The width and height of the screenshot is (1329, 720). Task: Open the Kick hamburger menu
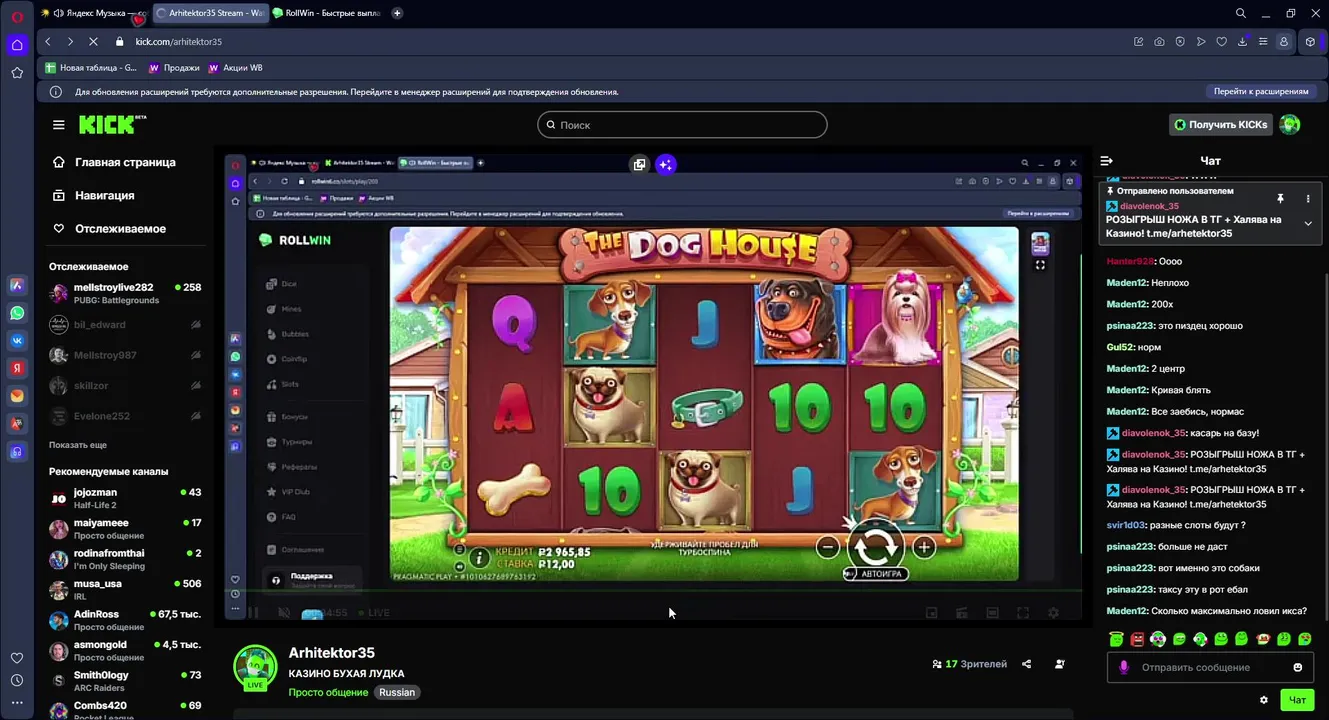58,125
